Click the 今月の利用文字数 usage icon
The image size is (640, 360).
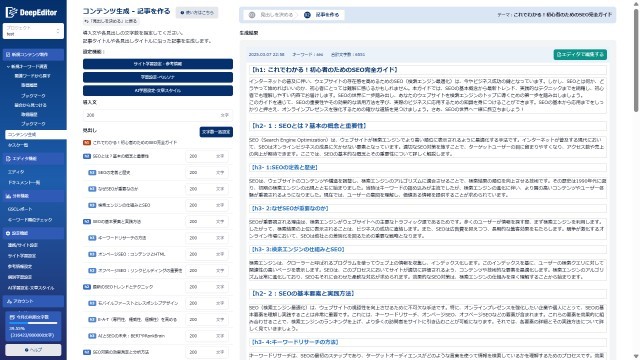(x=12, y=317)
